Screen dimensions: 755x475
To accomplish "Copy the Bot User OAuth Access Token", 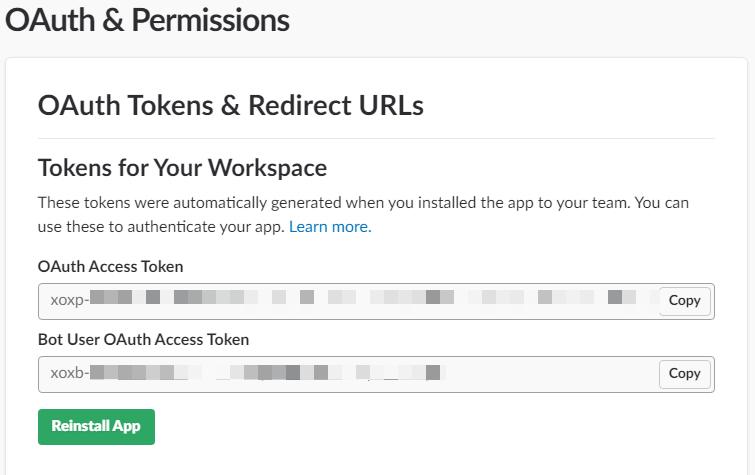I will point(684,374).
